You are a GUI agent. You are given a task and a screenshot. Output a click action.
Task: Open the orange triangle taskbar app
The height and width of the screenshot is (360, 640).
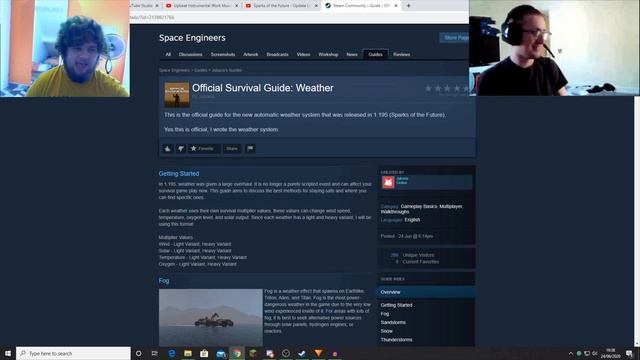[x=318, y=353]
